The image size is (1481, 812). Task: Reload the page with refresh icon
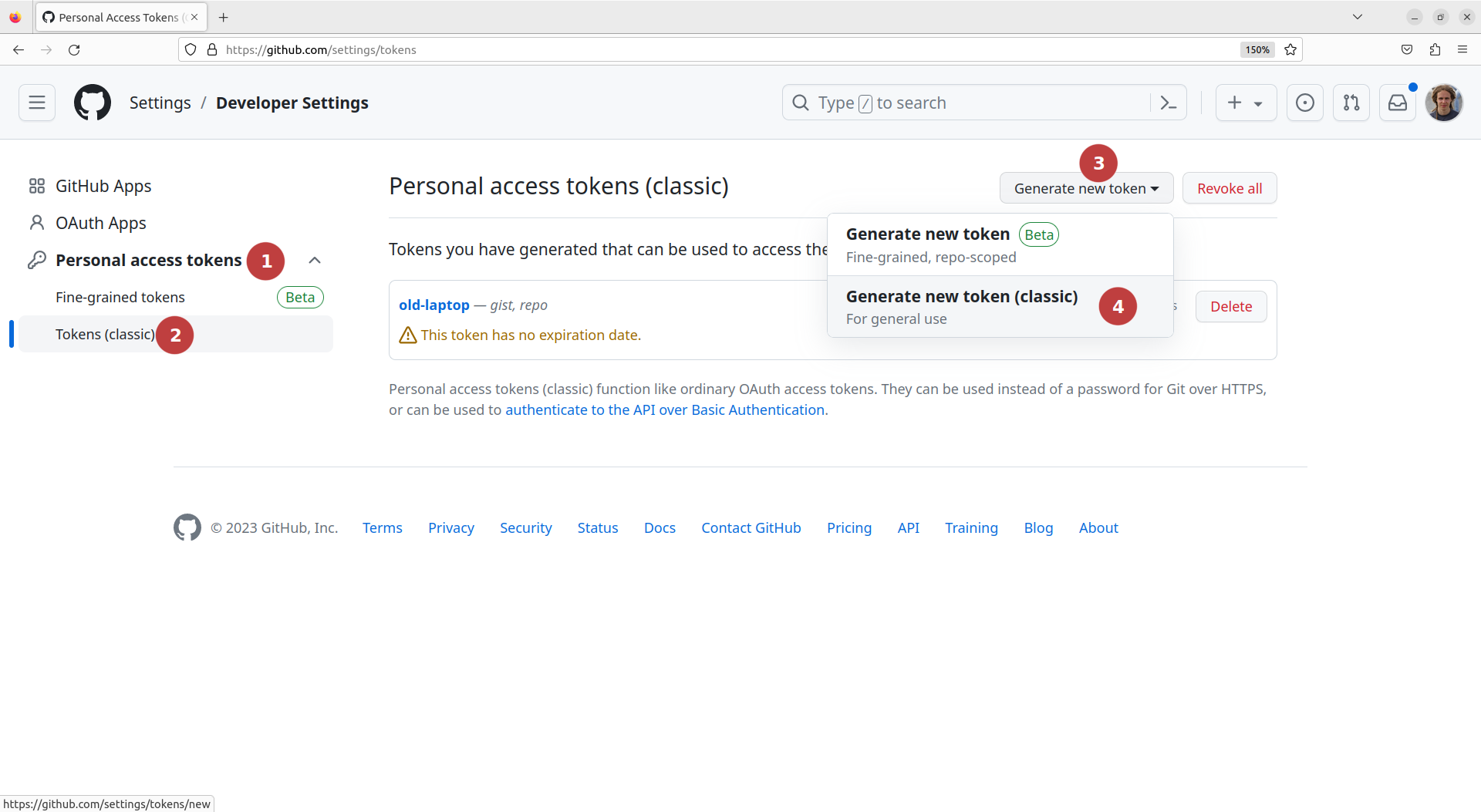click(74, 49)
